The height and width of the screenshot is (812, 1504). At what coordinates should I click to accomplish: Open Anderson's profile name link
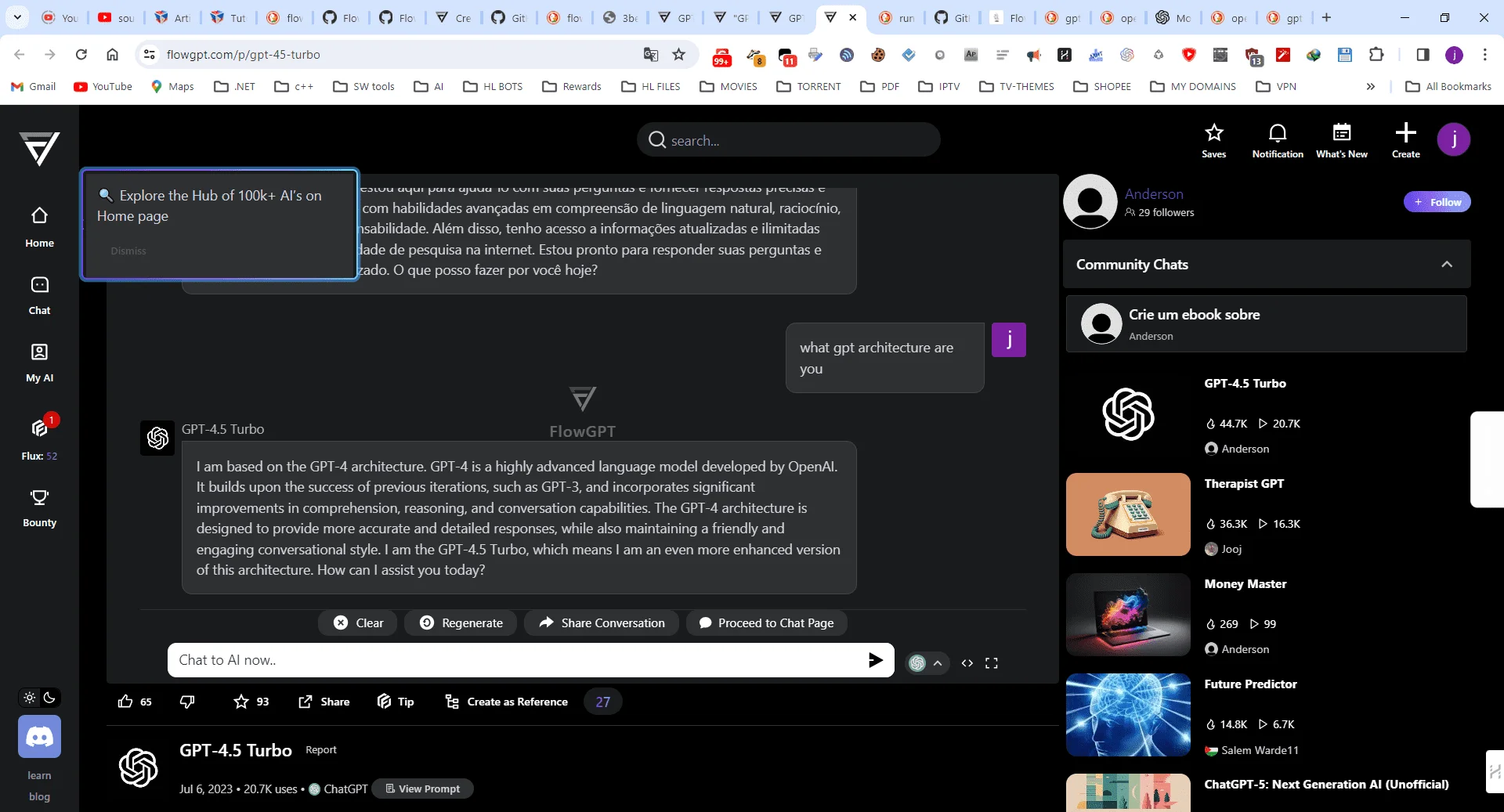[1154, 193]
